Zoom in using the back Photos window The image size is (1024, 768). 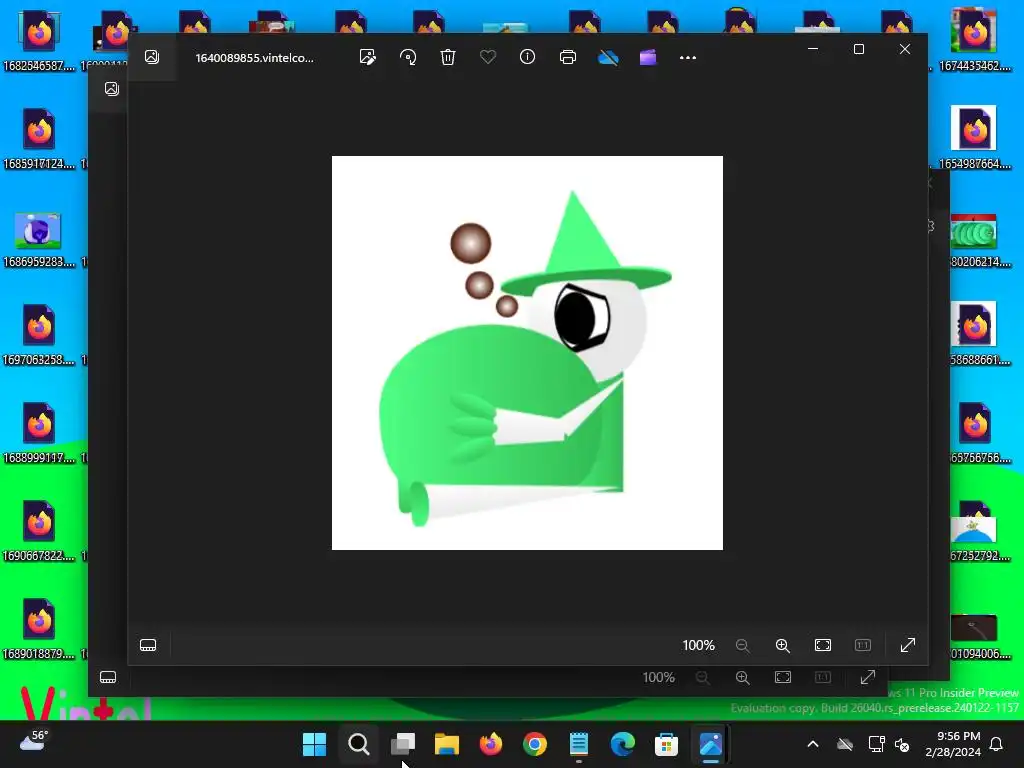point(743,677)
